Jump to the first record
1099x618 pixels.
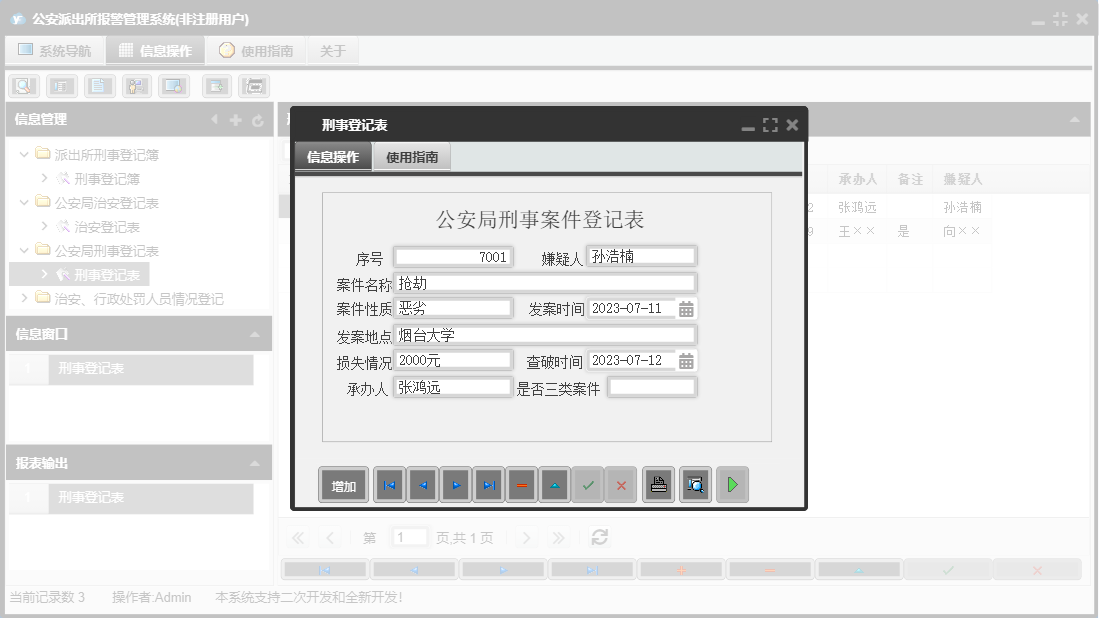tap(389, 485)
